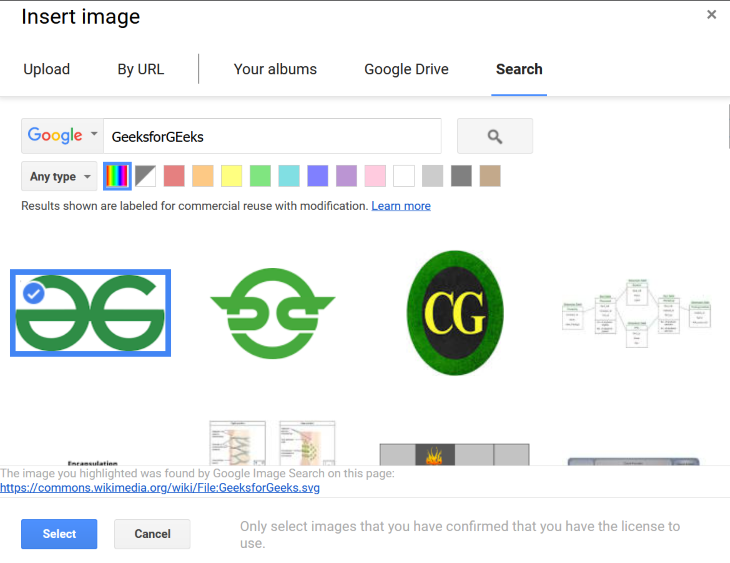Filter results by red color swatch
Screen dimensions: 730x563
click(174, 176)
